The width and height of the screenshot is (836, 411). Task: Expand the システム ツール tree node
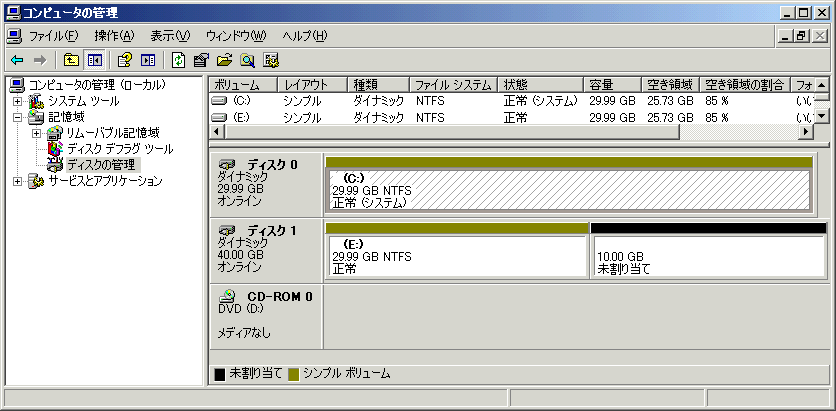point(18,101)
